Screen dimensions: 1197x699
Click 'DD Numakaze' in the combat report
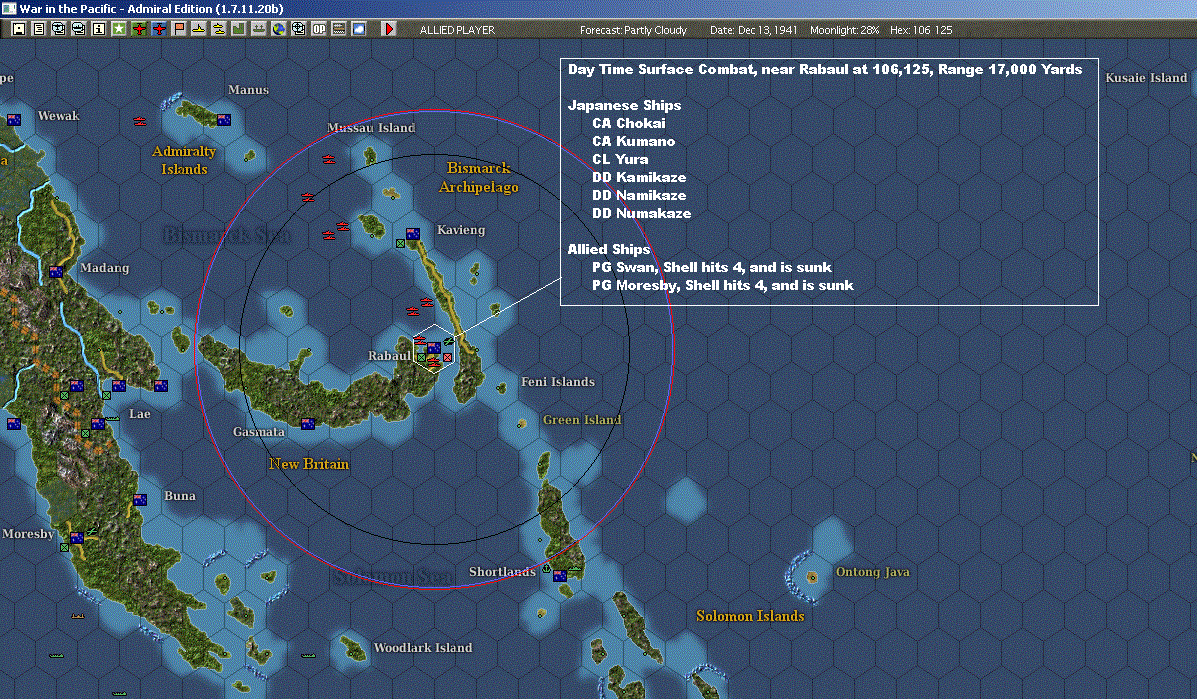(x=641, y=213)
